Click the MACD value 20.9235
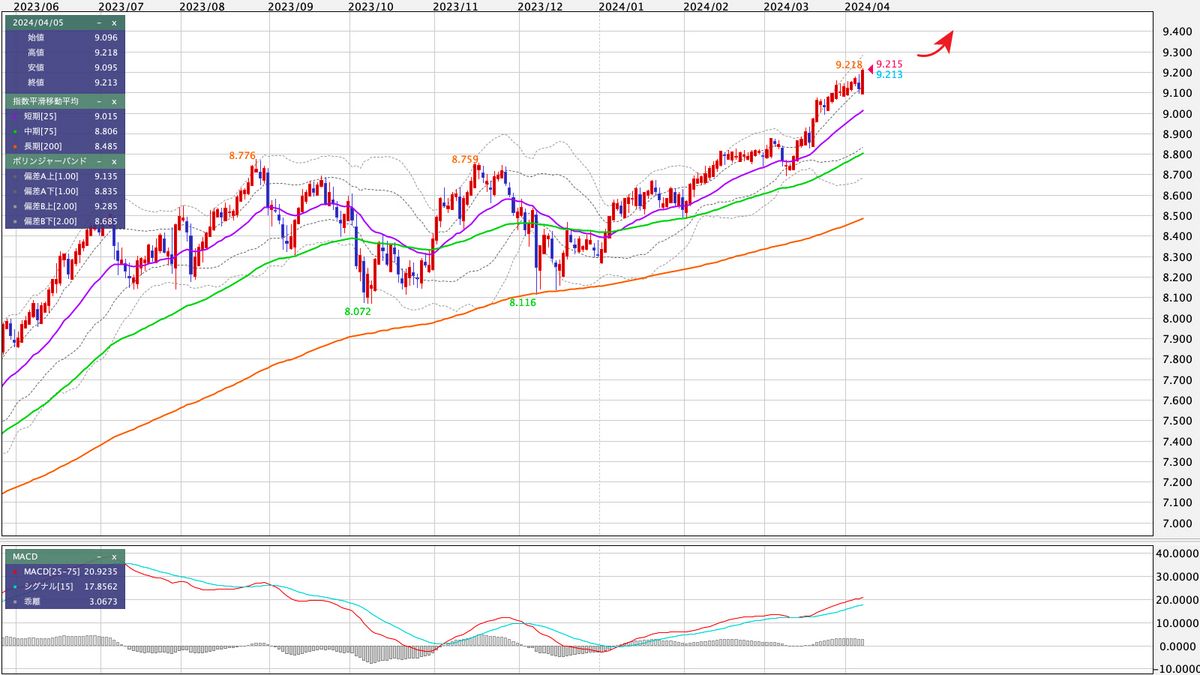 click(x=103, y=571)
